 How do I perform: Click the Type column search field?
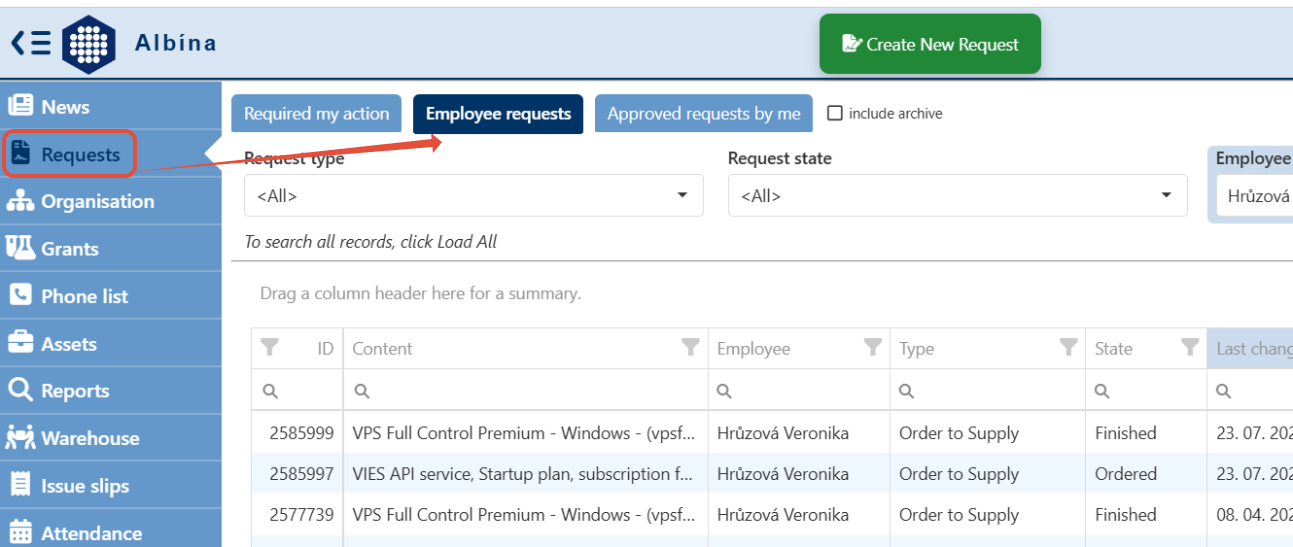pos(987,390)
